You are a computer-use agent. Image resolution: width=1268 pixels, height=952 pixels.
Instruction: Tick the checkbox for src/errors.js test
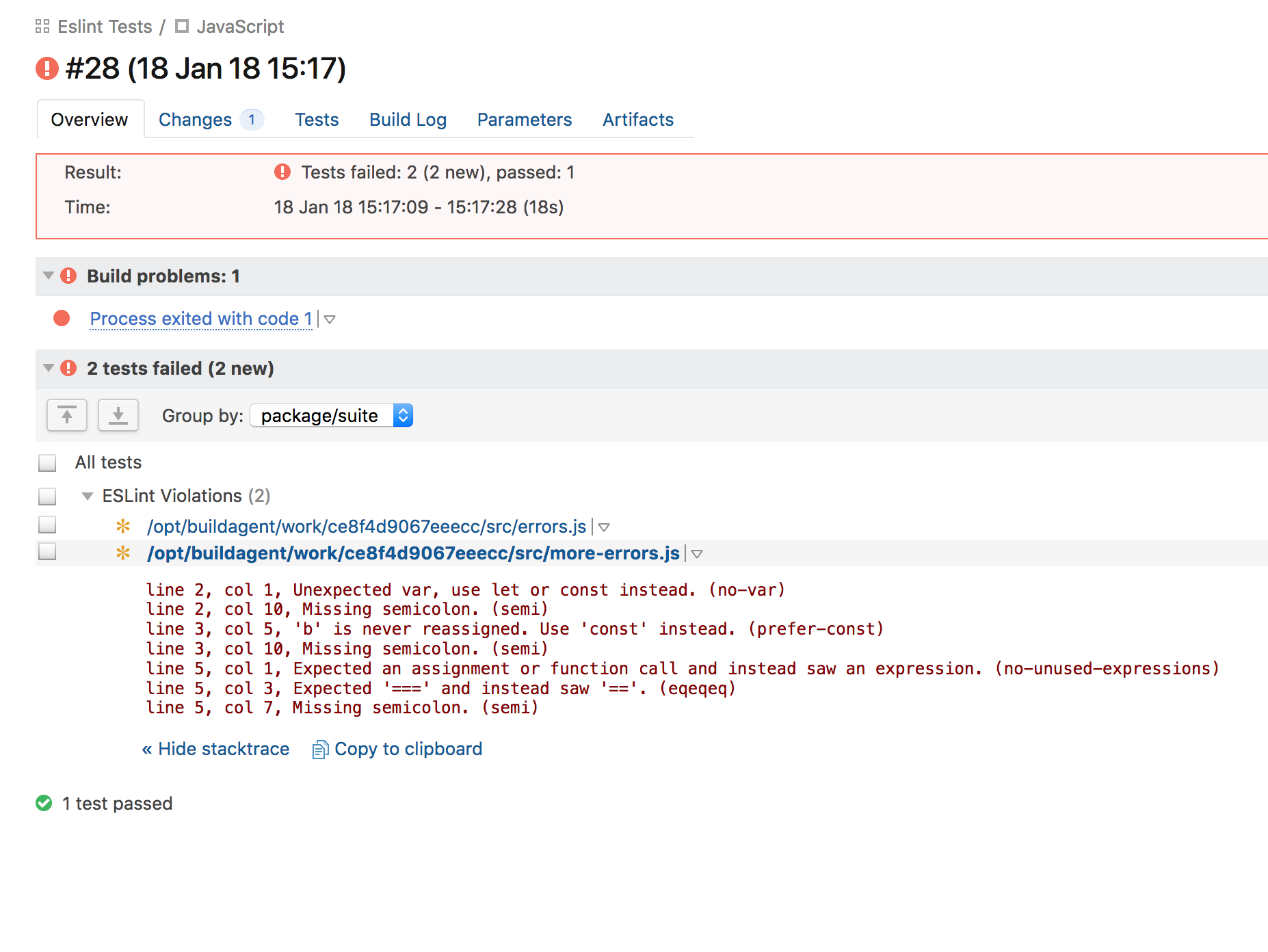pos(47,525)
